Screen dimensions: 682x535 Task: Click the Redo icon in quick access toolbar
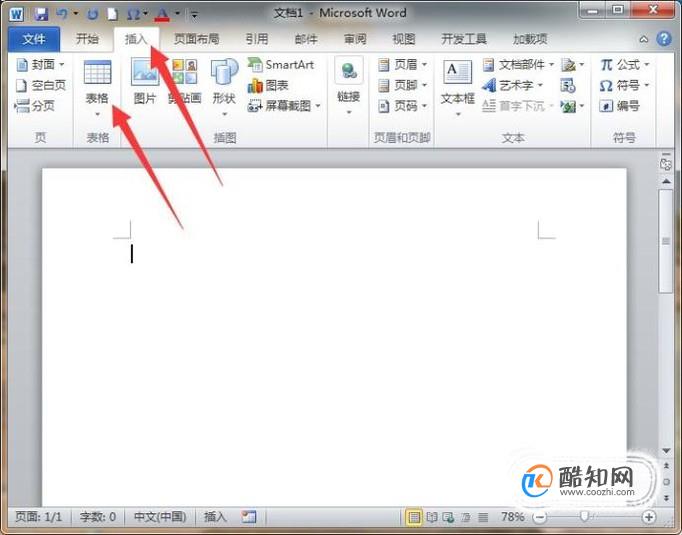92,14
